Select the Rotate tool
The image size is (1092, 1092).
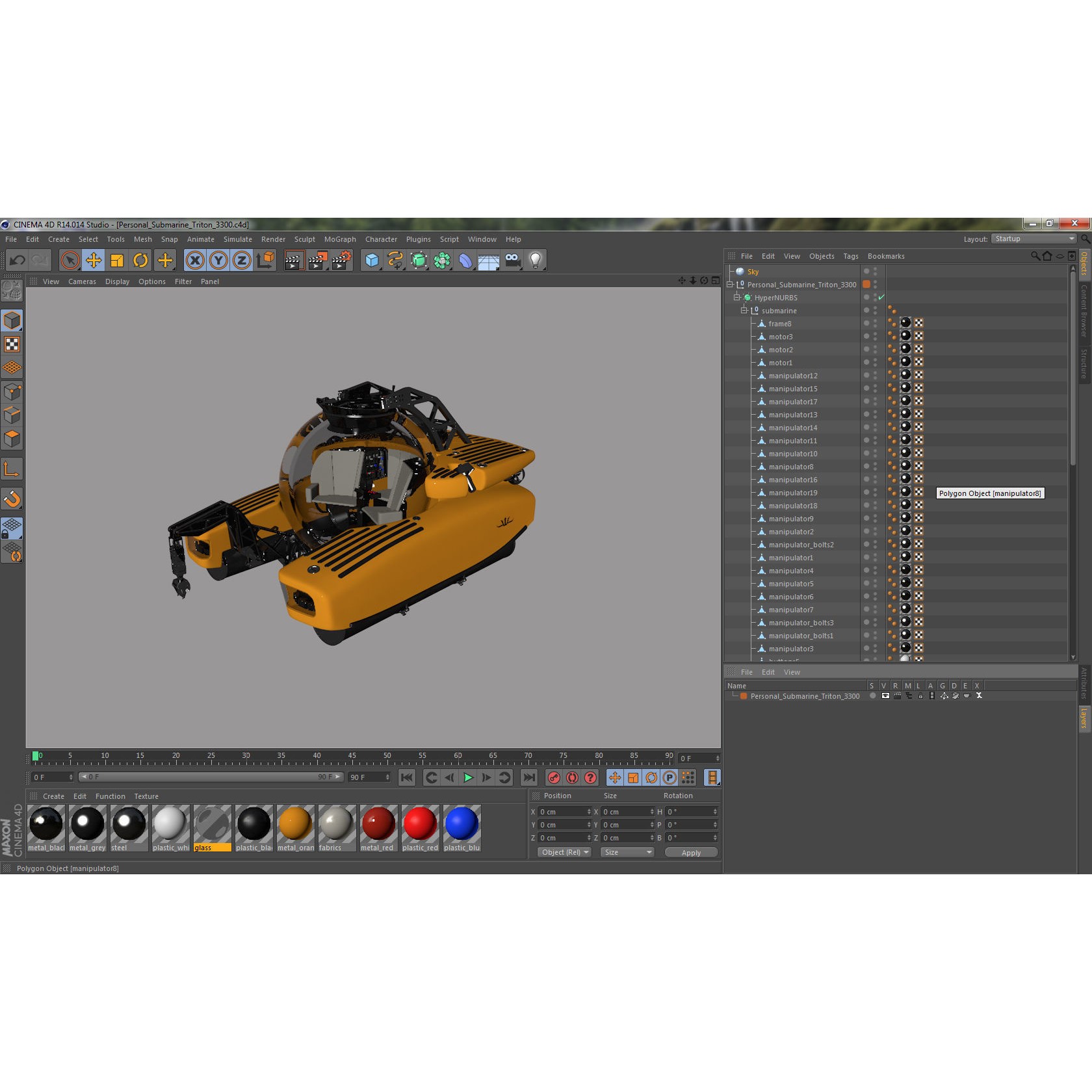click(x=142, y=260)
